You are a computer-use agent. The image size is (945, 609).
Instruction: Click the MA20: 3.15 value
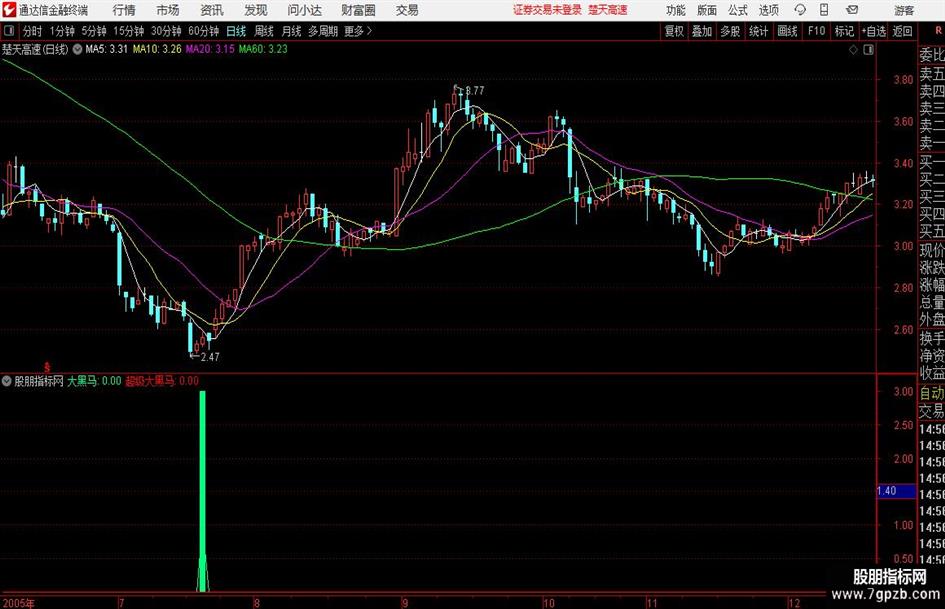(x=210, y=49)
